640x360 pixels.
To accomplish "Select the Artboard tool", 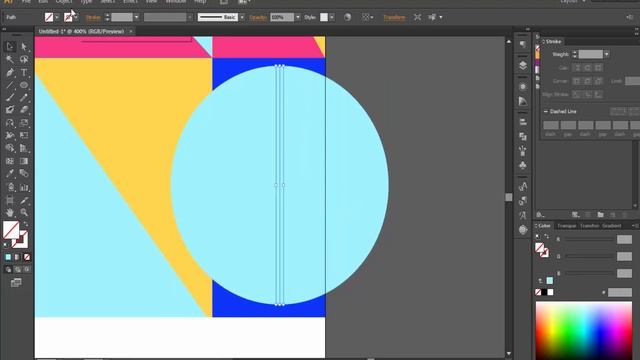I will tap(10, 200).
